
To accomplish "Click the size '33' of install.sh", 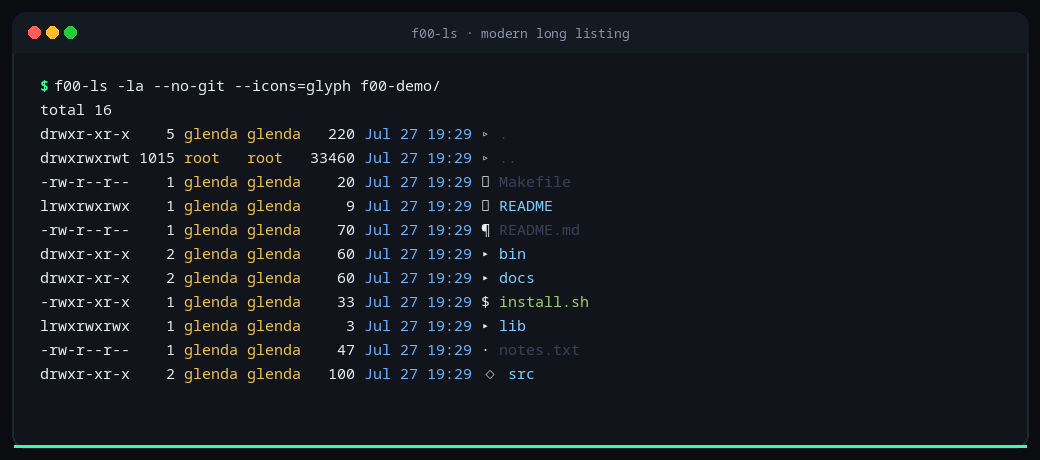I will (346, 302).
